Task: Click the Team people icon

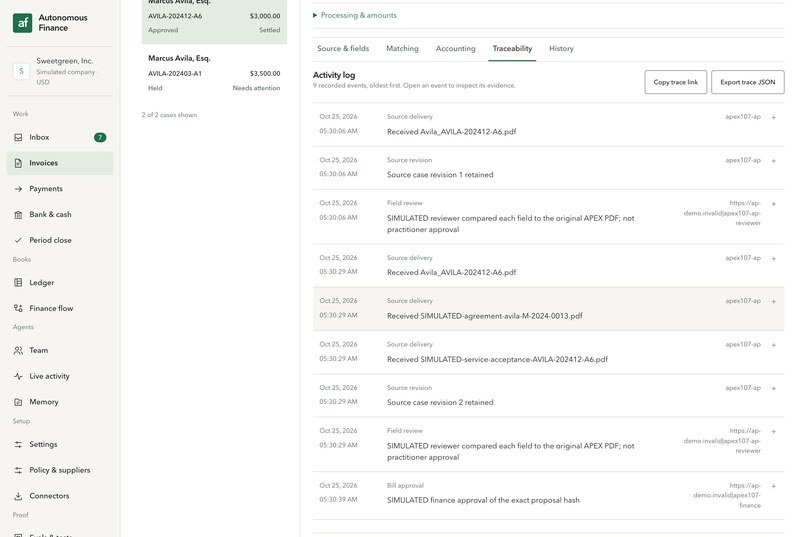Action: click(x=18, y=350)
